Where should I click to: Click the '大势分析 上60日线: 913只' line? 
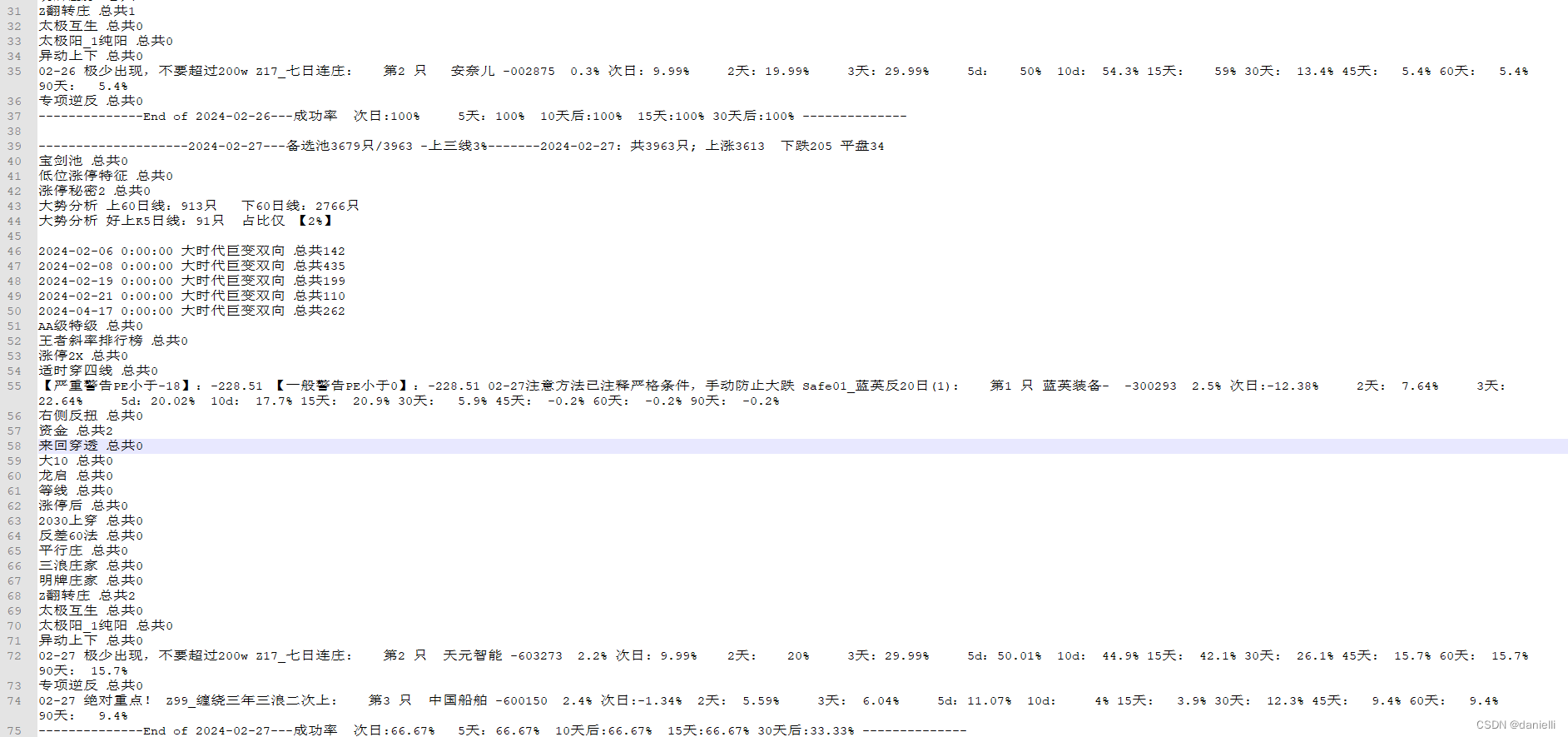pyautogui.click(x=199, y=206)
